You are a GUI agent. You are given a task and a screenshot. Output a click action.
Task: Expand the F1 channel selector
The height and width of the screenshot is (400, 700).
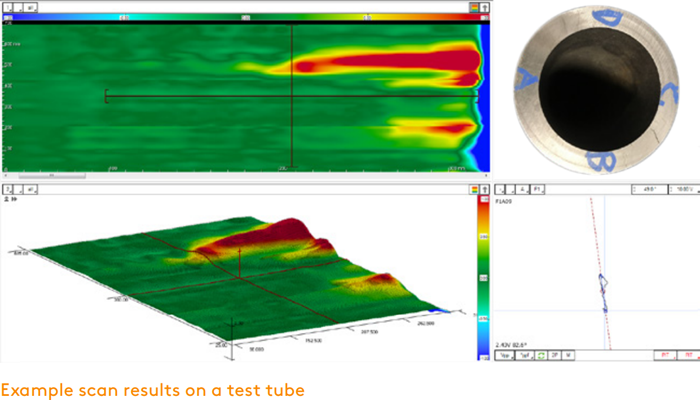coord(539,187)
